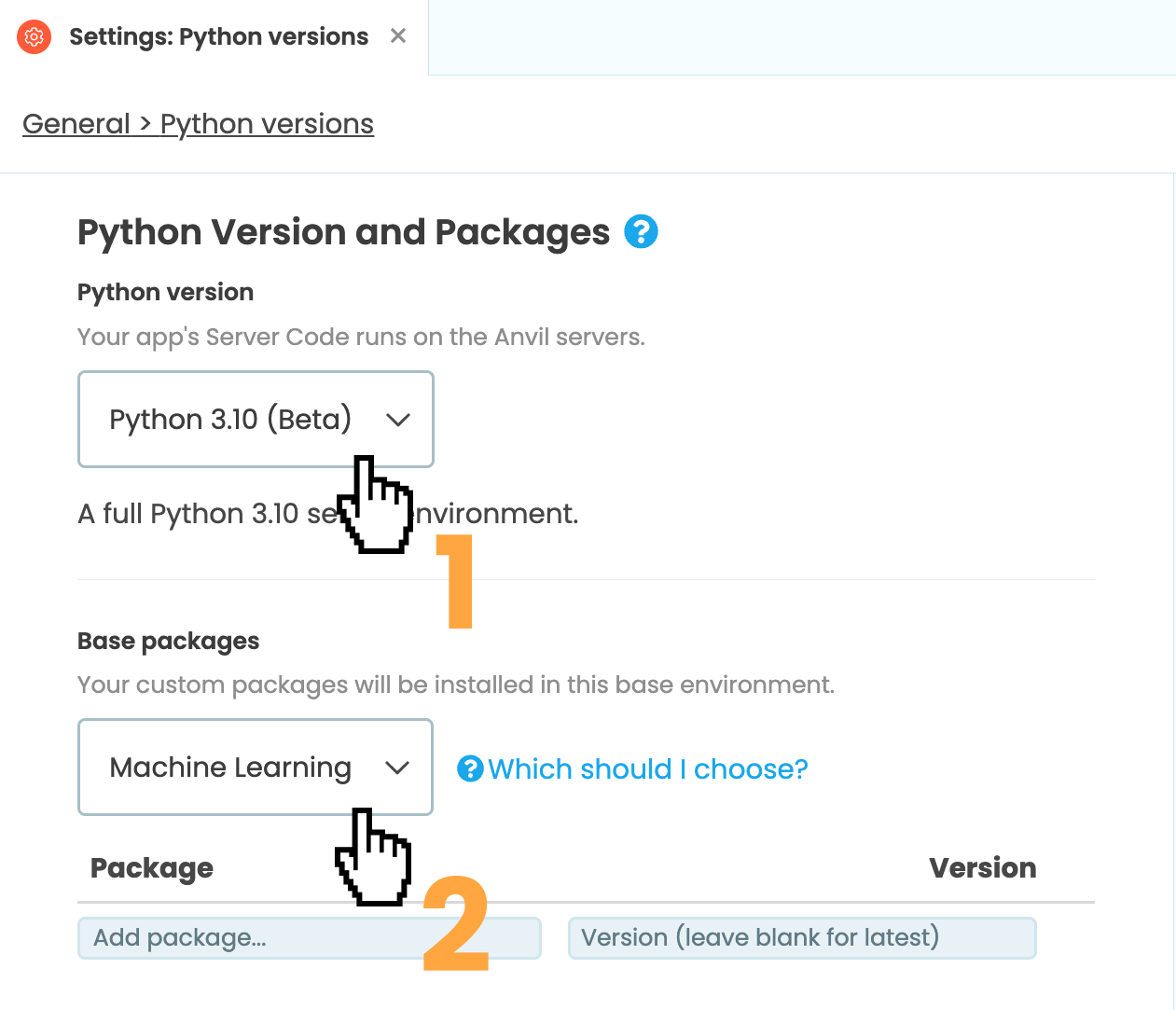Click the Machine Learning dropdown arrow
Screen dimensions: 1176x1010
(x=398, y=767)
